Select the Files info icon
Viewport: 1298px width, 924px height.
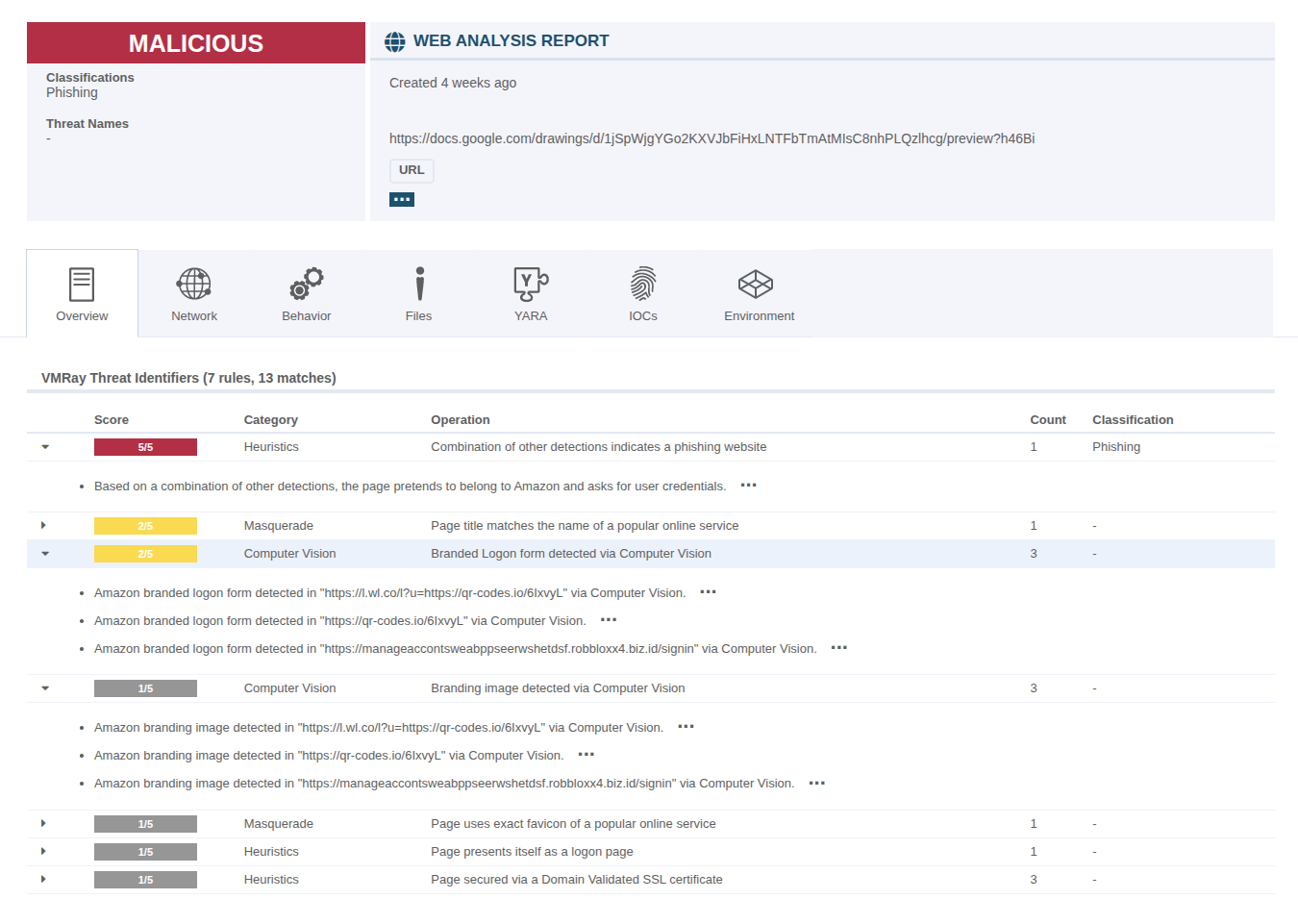click(x=419, y=285)
